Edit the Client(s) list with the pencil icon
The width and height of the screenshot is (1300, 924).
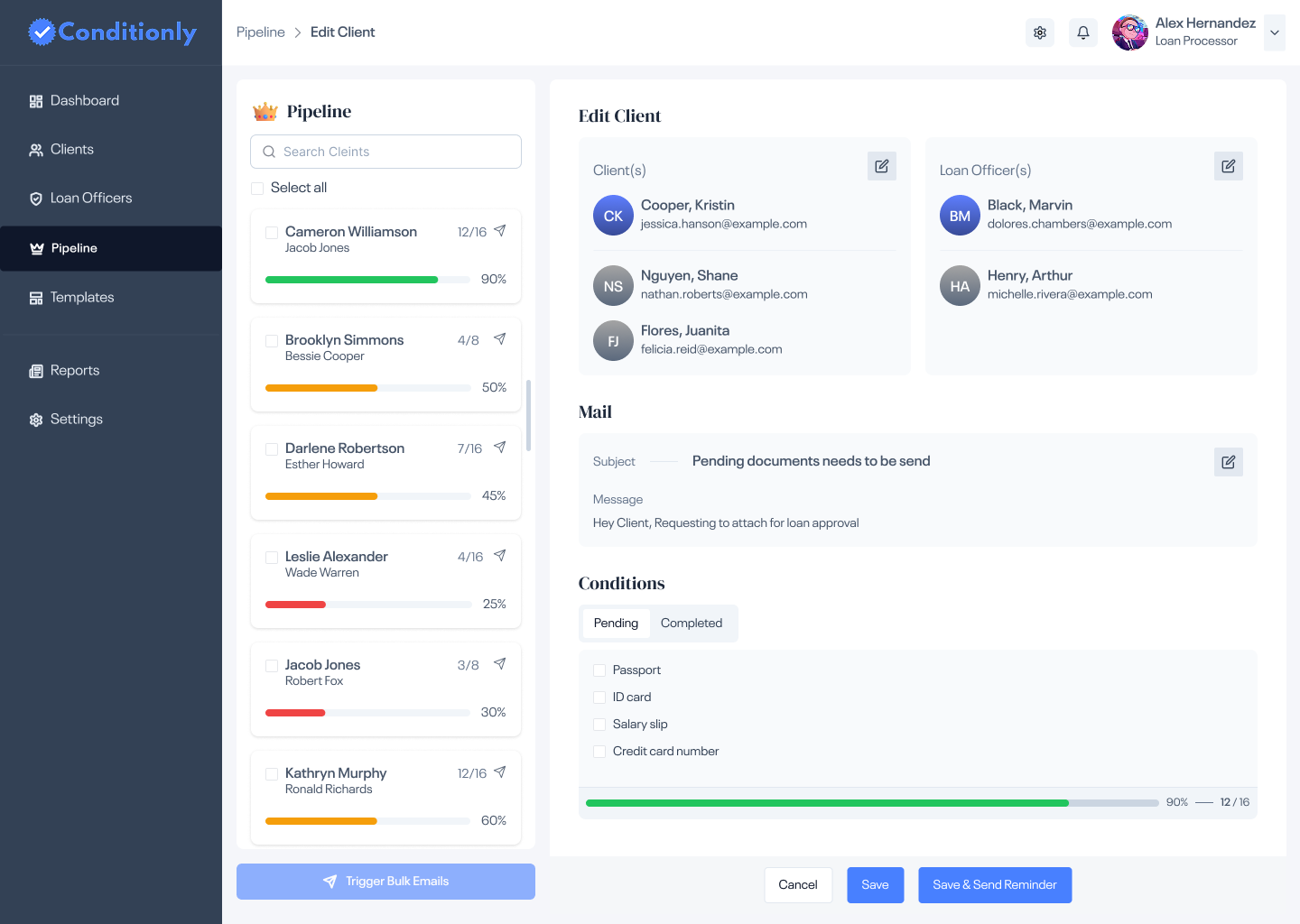[881, 166]
